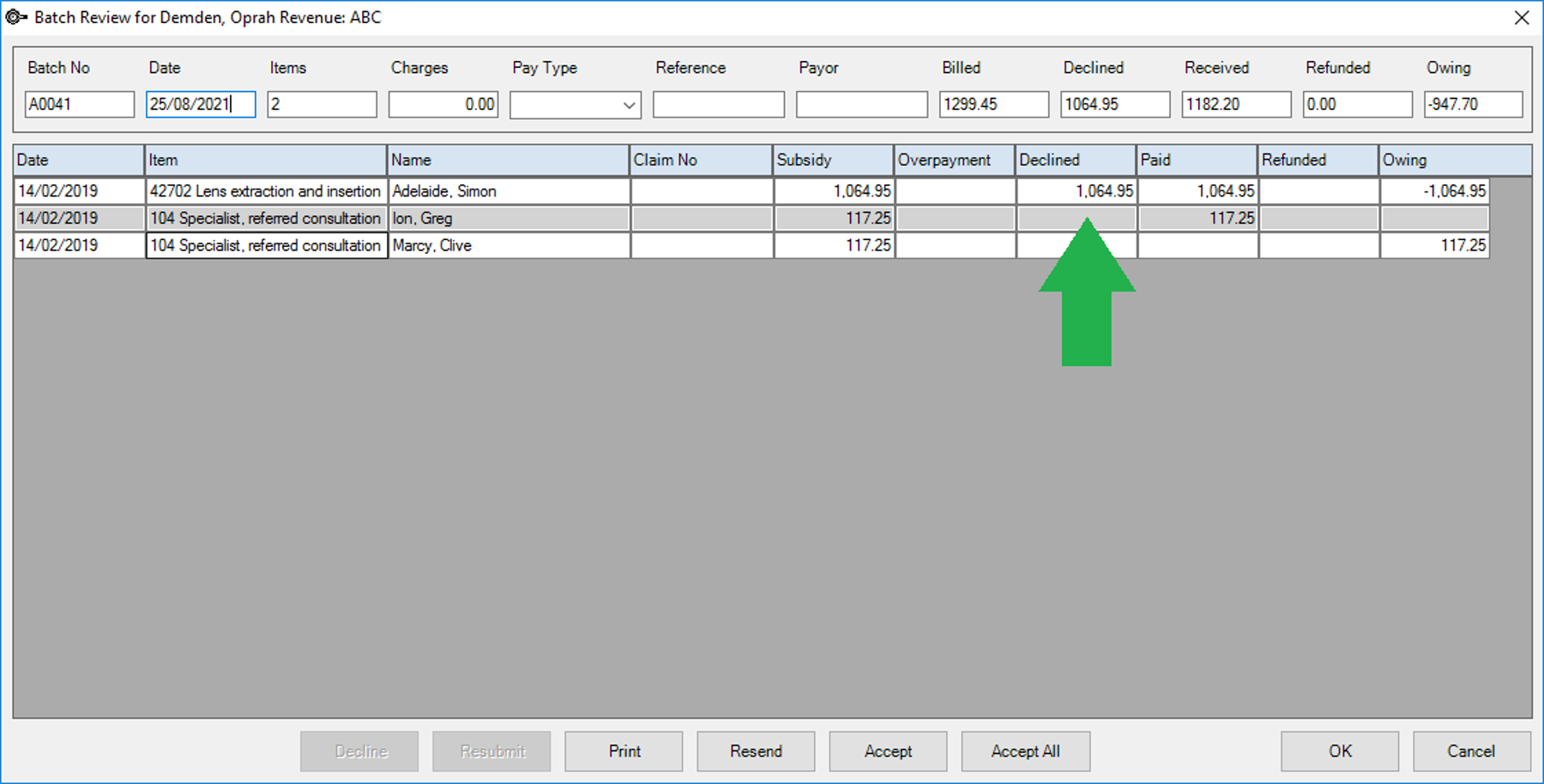The height and width of the screenshot is (784, 1544).
Task: Click the Claim No column header
Action: click(x=702, y=160)
